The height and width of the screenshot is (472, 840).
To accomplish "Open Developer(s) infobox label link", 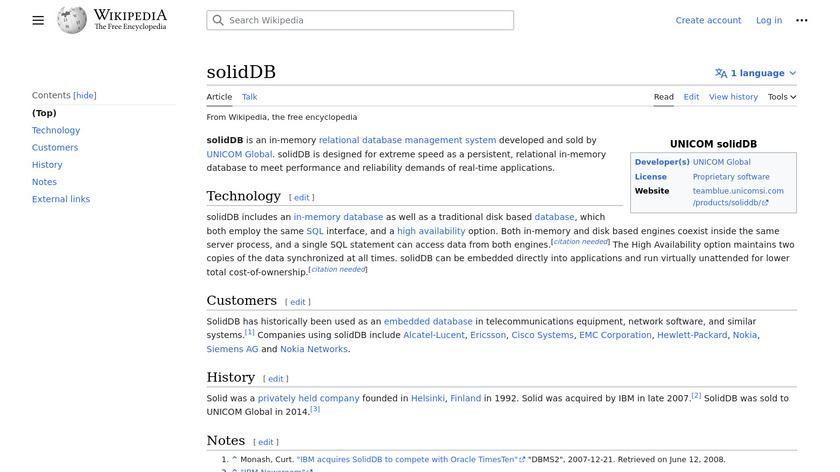I will coord(662,162).
